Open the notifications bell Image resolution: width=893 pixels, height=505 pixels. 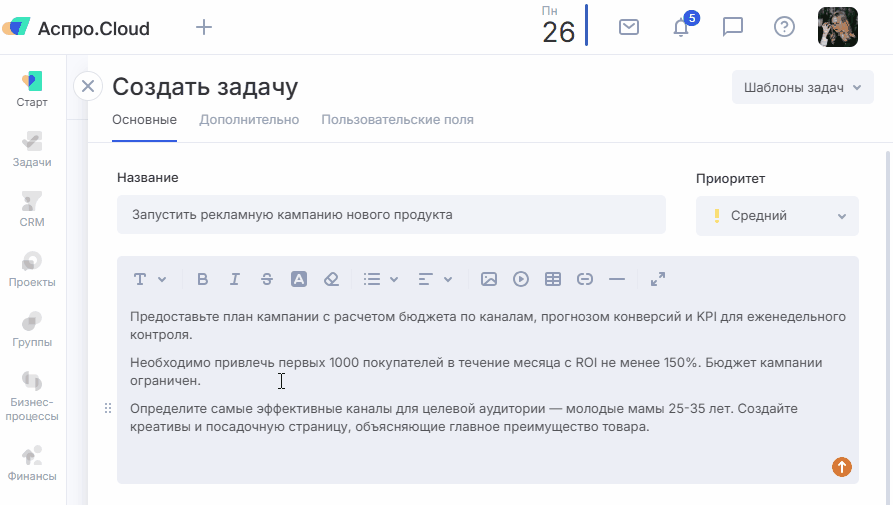[x=681, y=27]
